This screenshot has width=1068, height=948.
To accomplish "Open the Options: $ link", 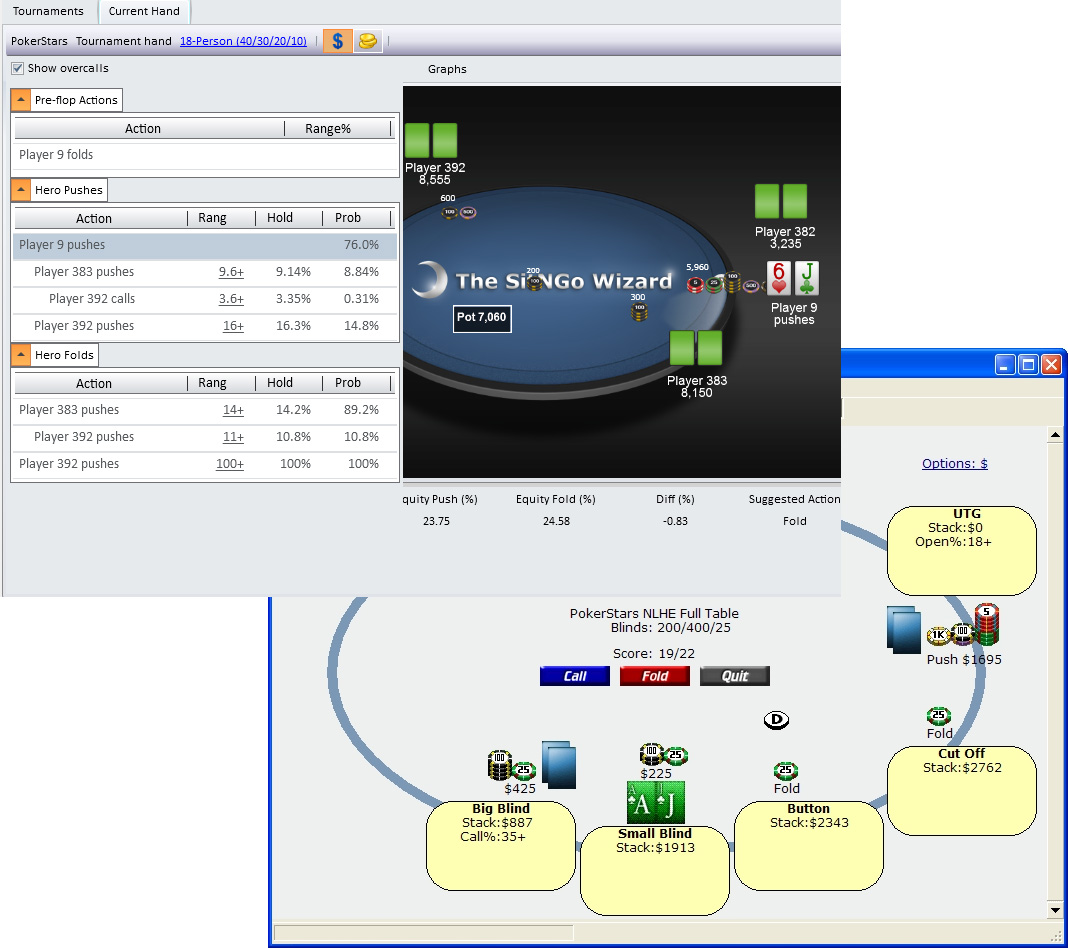I will click(x=954, y=463).
